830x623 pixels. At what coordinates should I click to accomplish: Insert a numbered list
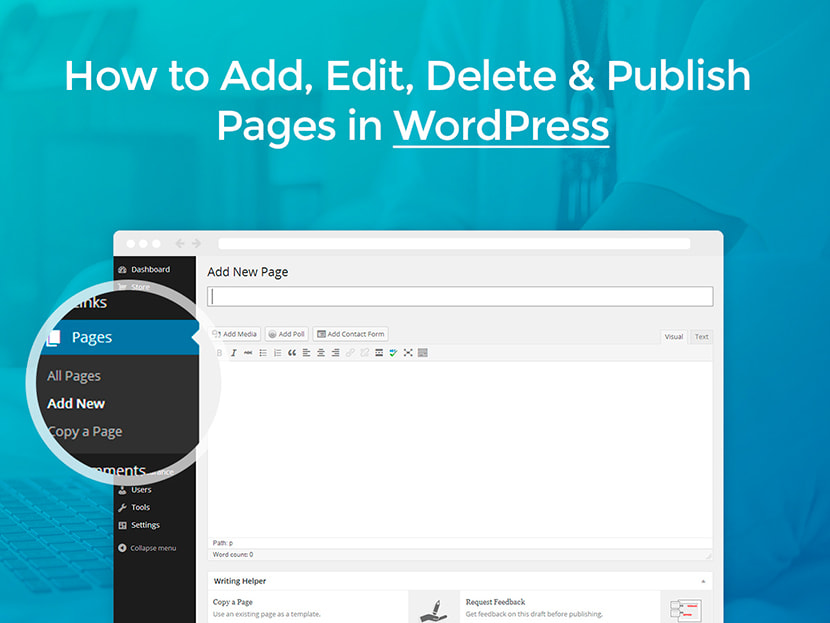point(277,353)
